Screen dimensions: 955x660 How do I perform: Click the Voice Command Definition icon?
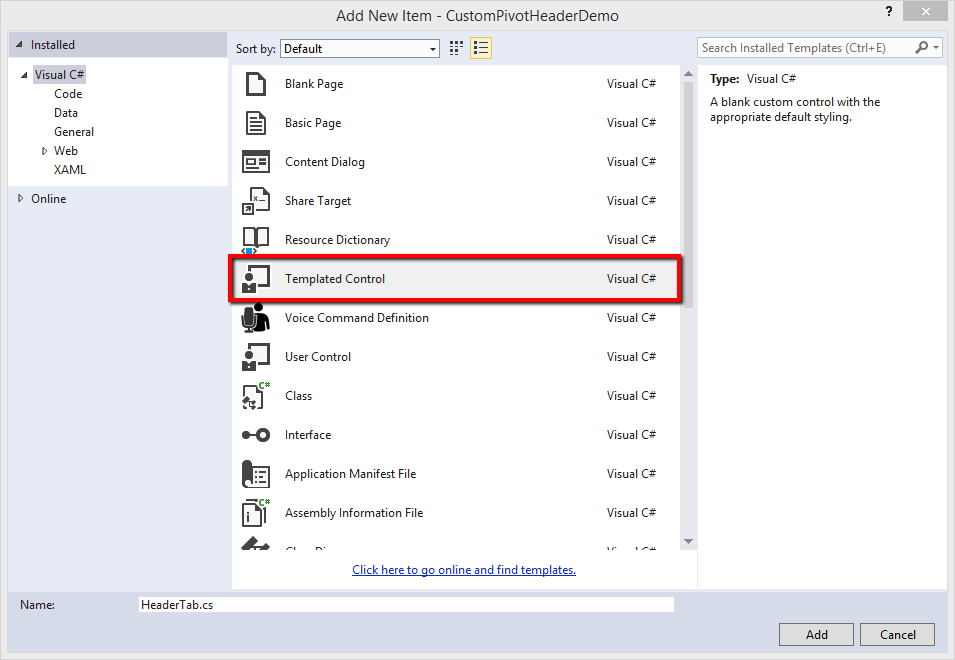click(256, 318)
